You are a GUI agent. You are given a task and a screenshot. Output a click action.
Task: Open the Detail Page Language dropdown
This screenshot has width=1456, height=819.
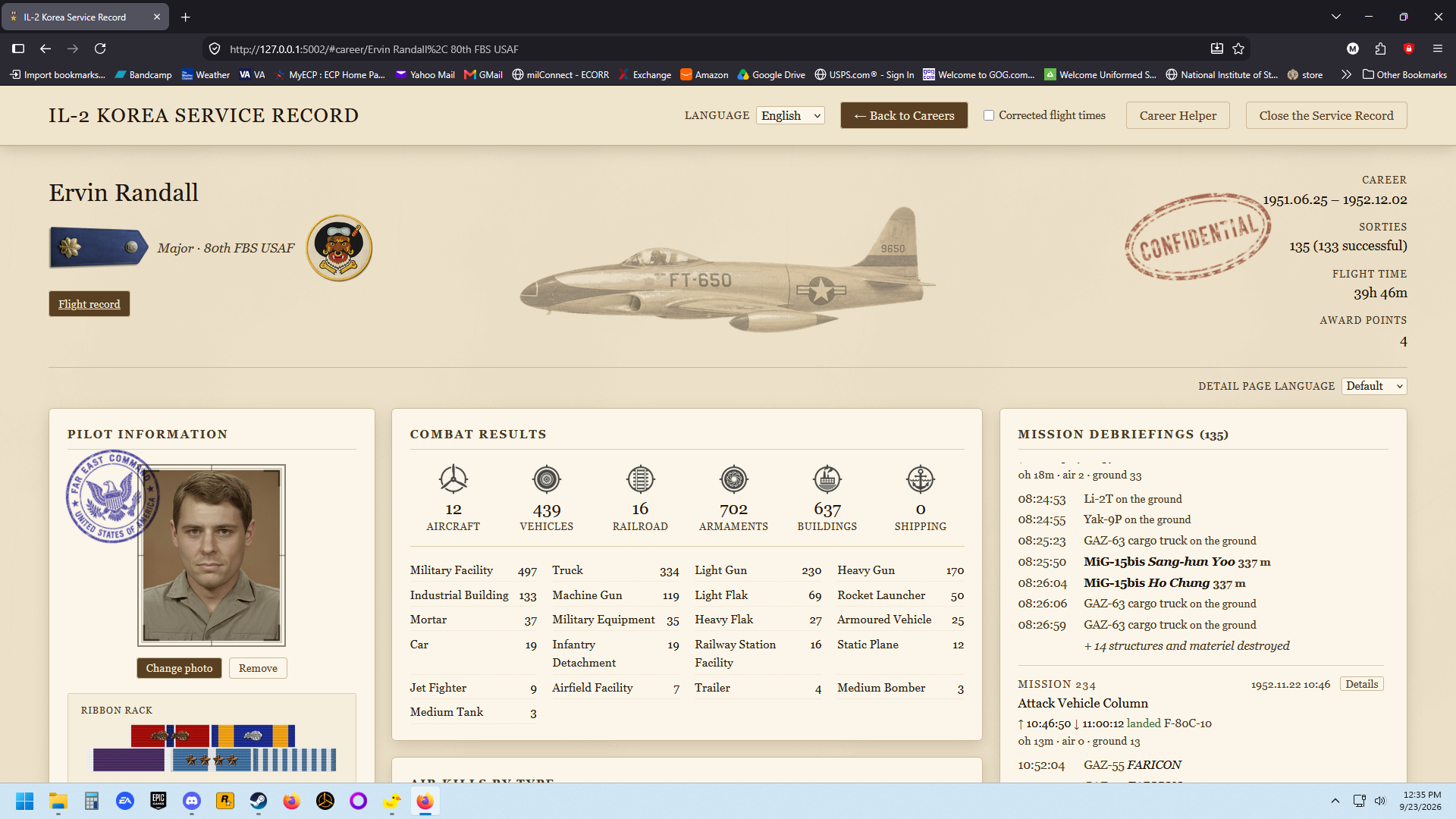pos(1374,386)
